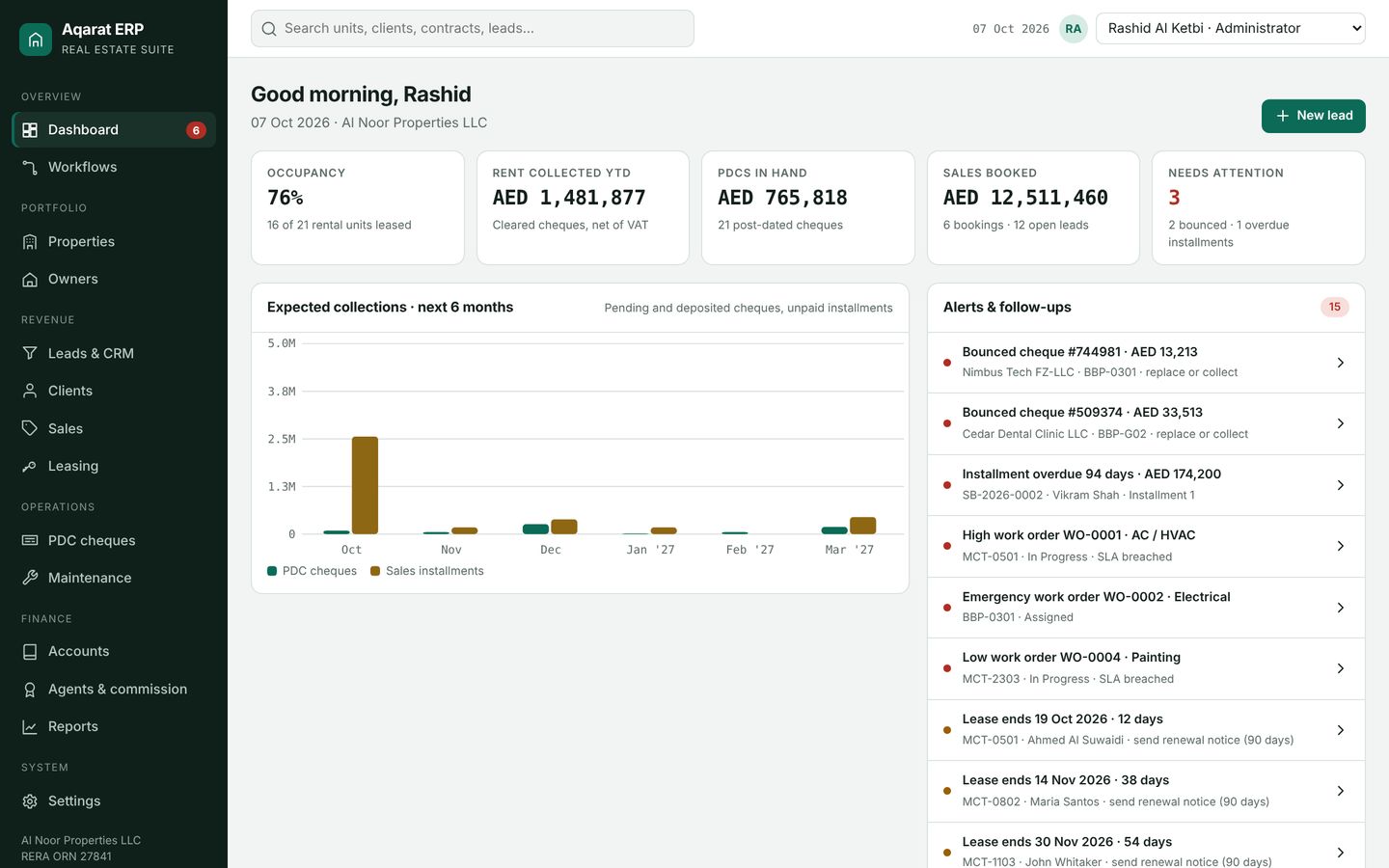The height and width of the screenshot is (868, 1389).
Task: Open the Maintenance sidebar item
Action: click(114, 578)
